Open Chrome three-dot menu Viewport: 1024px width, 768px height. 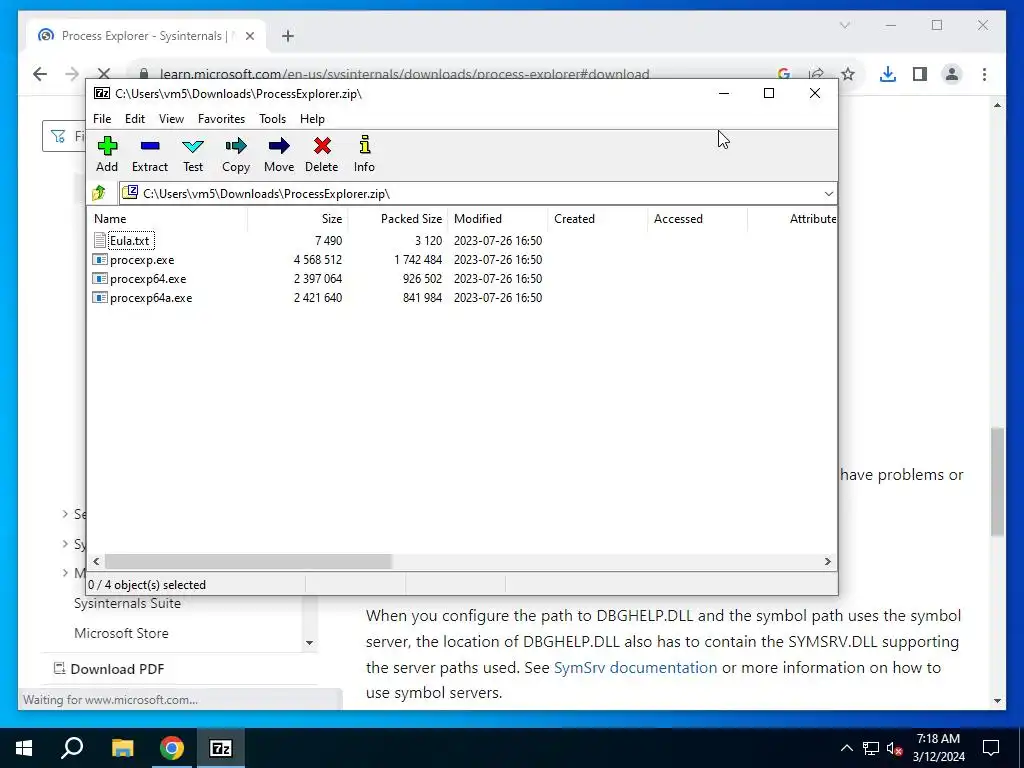coord(984,74)
